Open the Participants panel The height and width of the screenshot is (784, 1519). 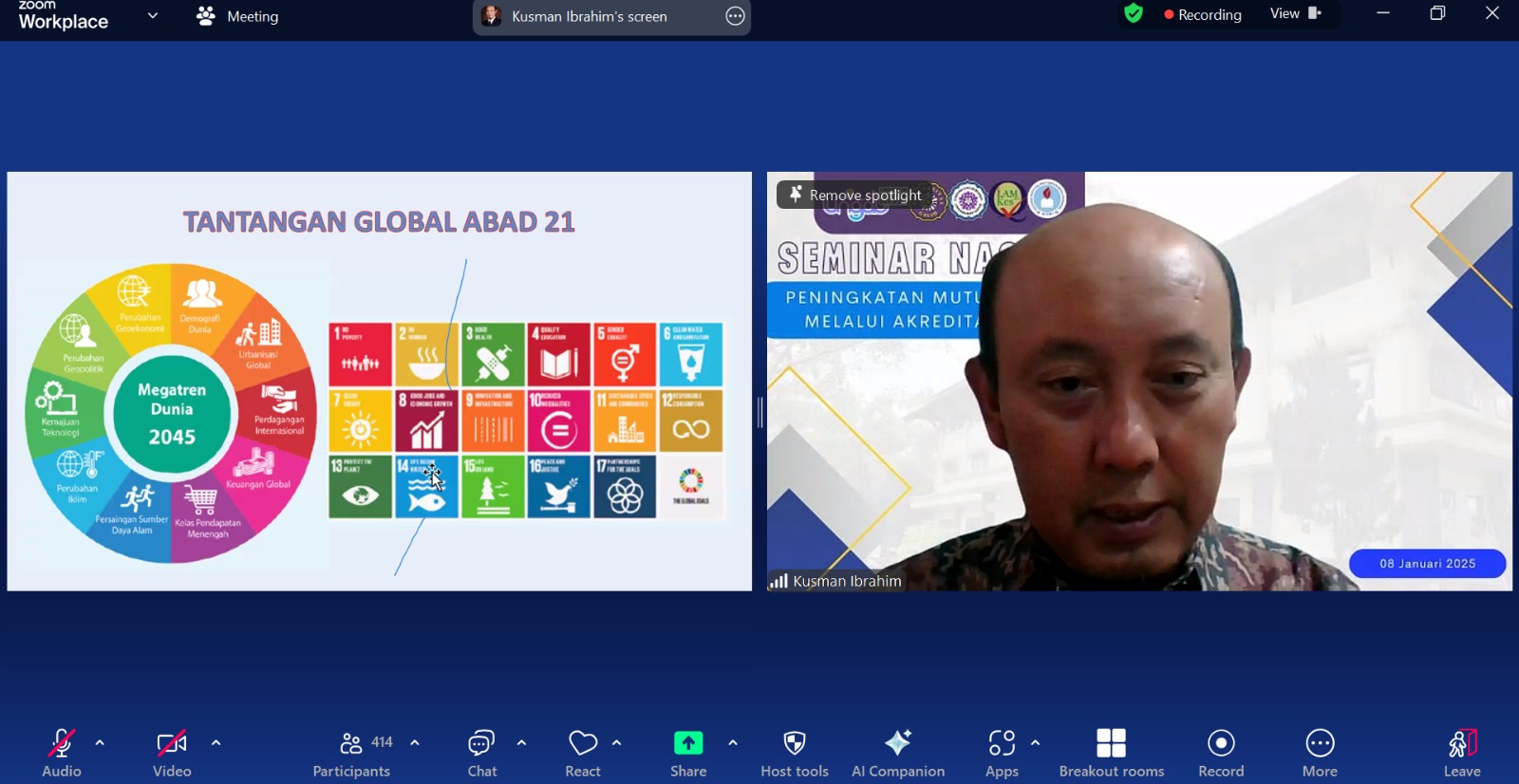pos(352,753)
